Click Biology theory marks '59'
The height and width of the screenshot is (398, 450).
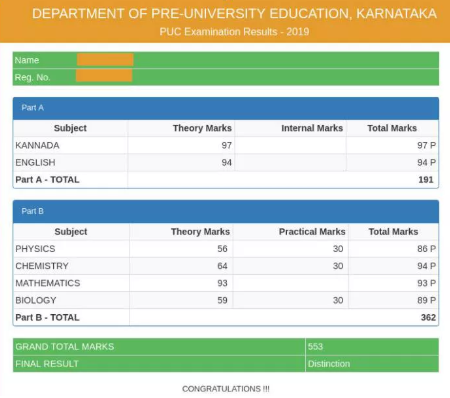[222, 300]
